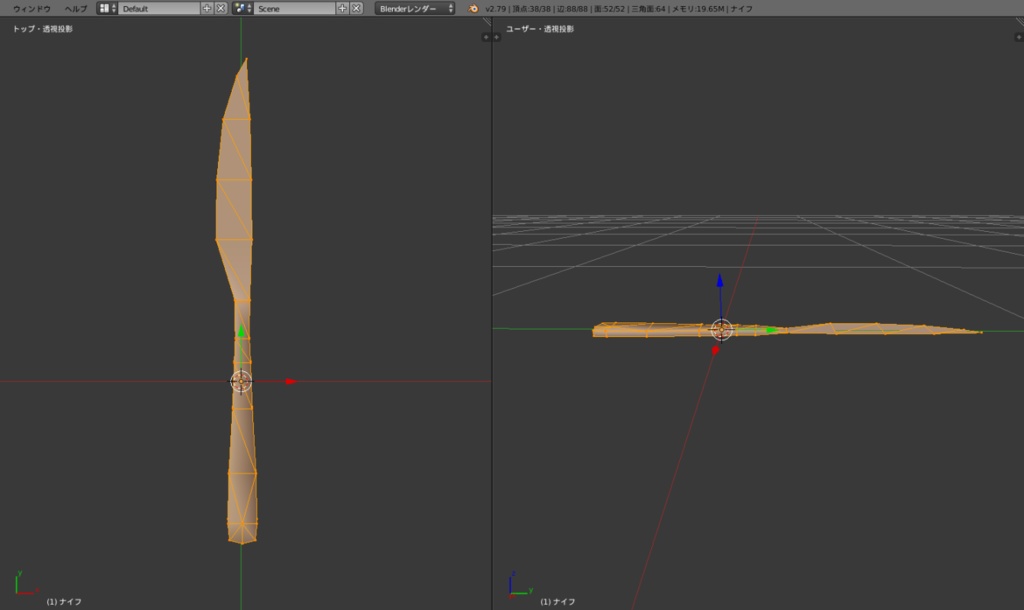Click the Scene name field
This screenshot has height=610, width=1024.
point(295,8)
